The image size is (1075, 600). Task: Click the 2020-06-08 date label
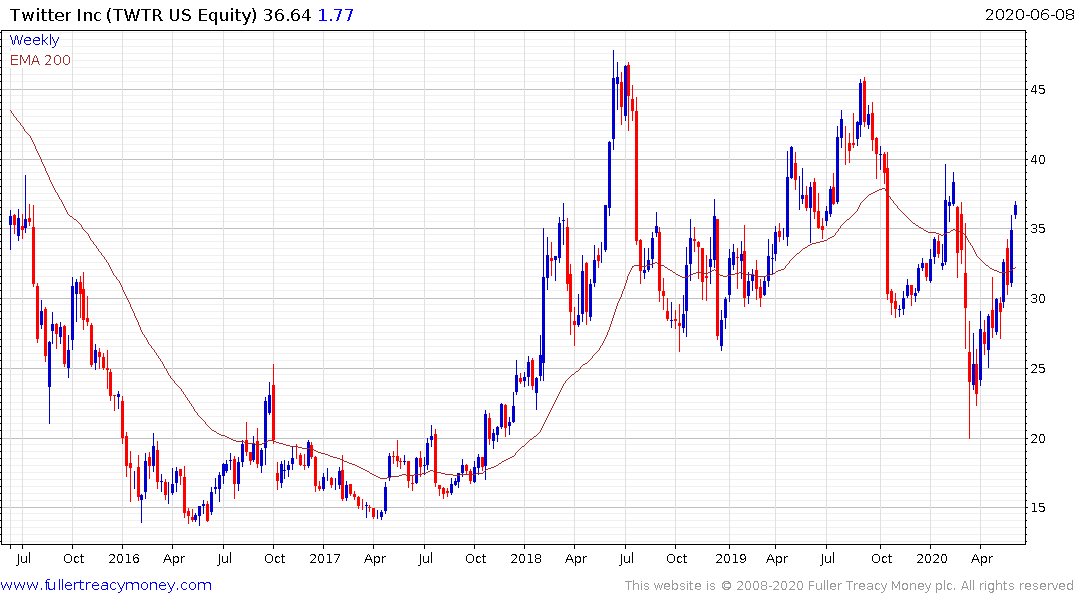tap(1029, 15)
